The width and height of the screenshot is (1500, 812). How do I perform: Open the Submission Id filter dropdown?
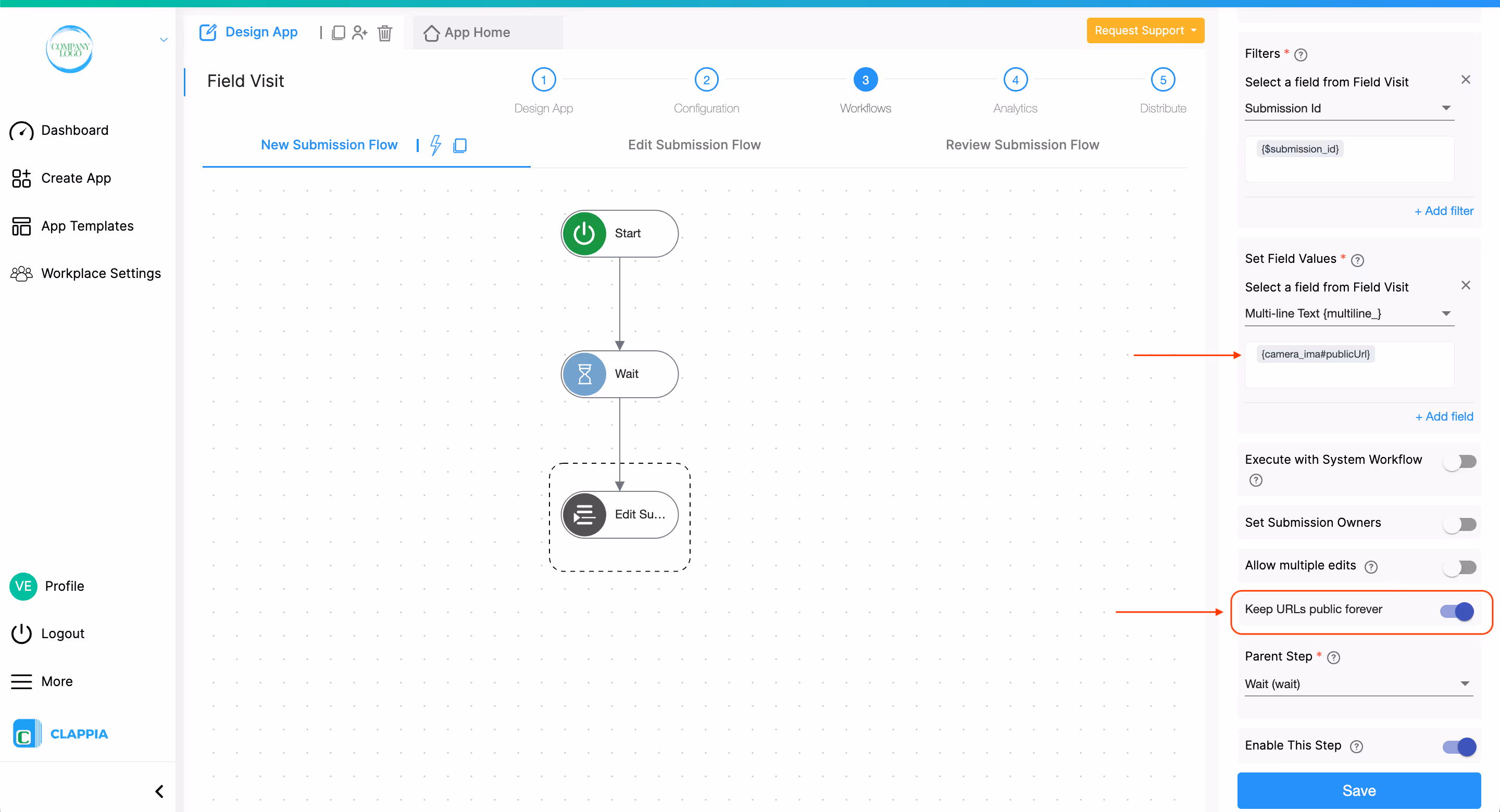coord(1348,108)
